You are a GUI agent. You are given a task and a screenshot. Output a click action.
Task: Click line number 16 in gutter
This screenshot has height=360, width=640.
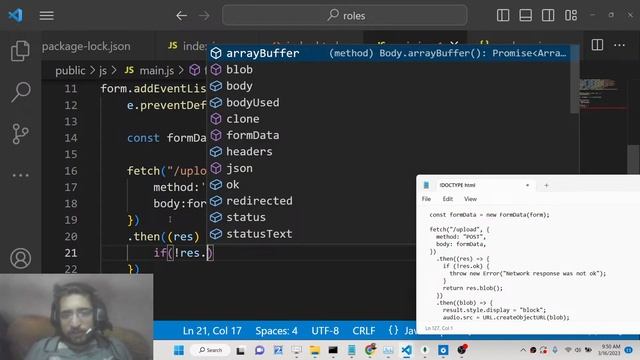pos(71,171)
